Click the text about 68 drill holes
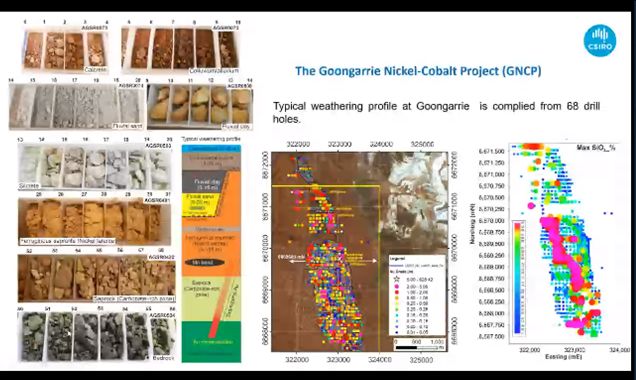Image resolution: width=636 pixels, height=380 pixels. 436,112
